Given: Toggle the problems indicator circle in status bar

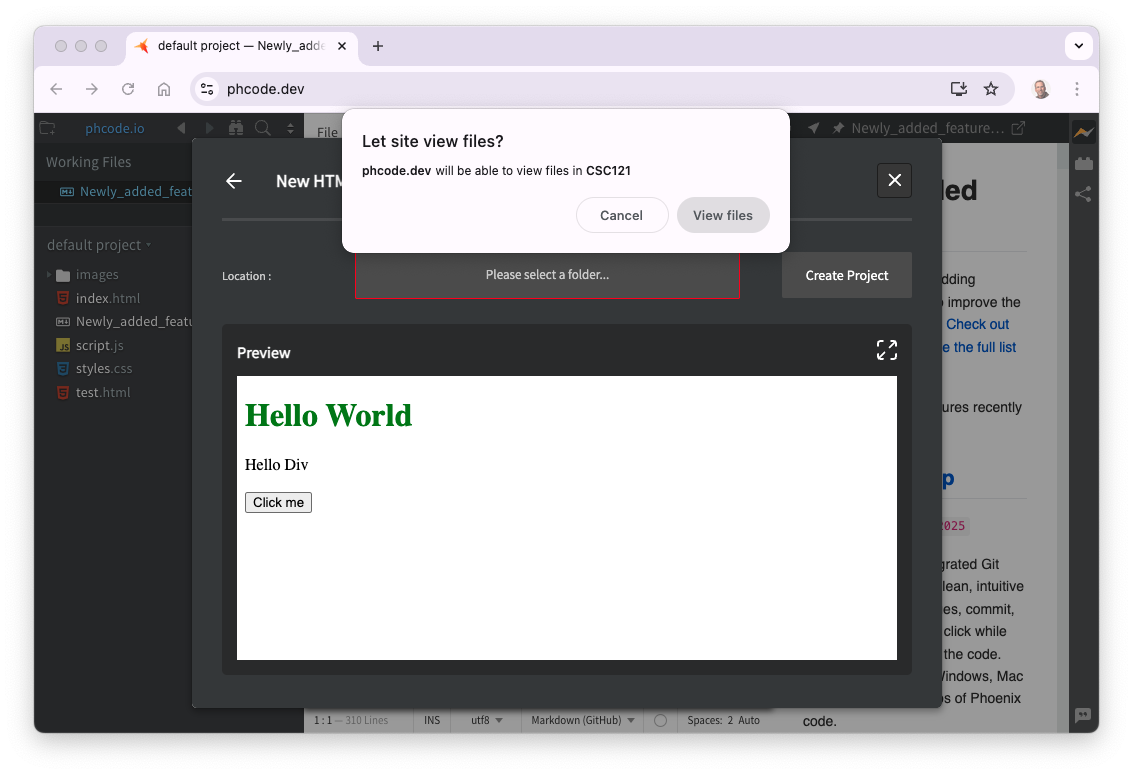Looking at the screenshot, I should [660, 720].
